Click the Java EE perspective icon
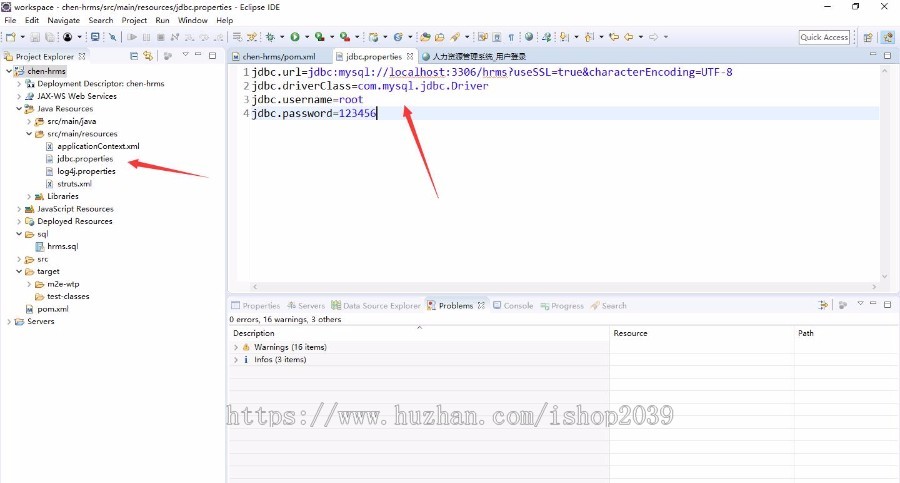Image resolution: width=900 pixels, height=483 pixels. click(888, 37)
